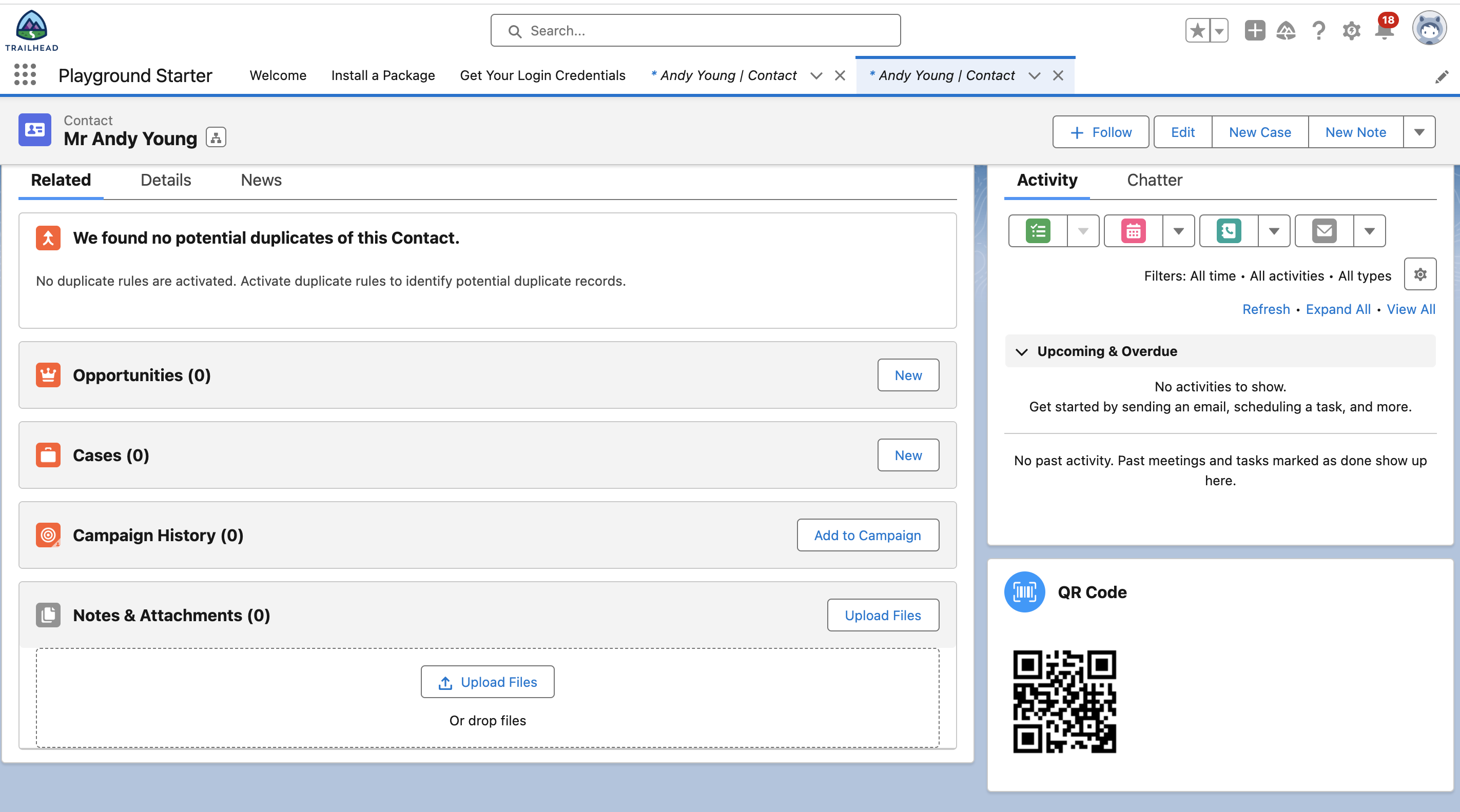Collapse the Upcoming & Overdue section

point(1022,351)
